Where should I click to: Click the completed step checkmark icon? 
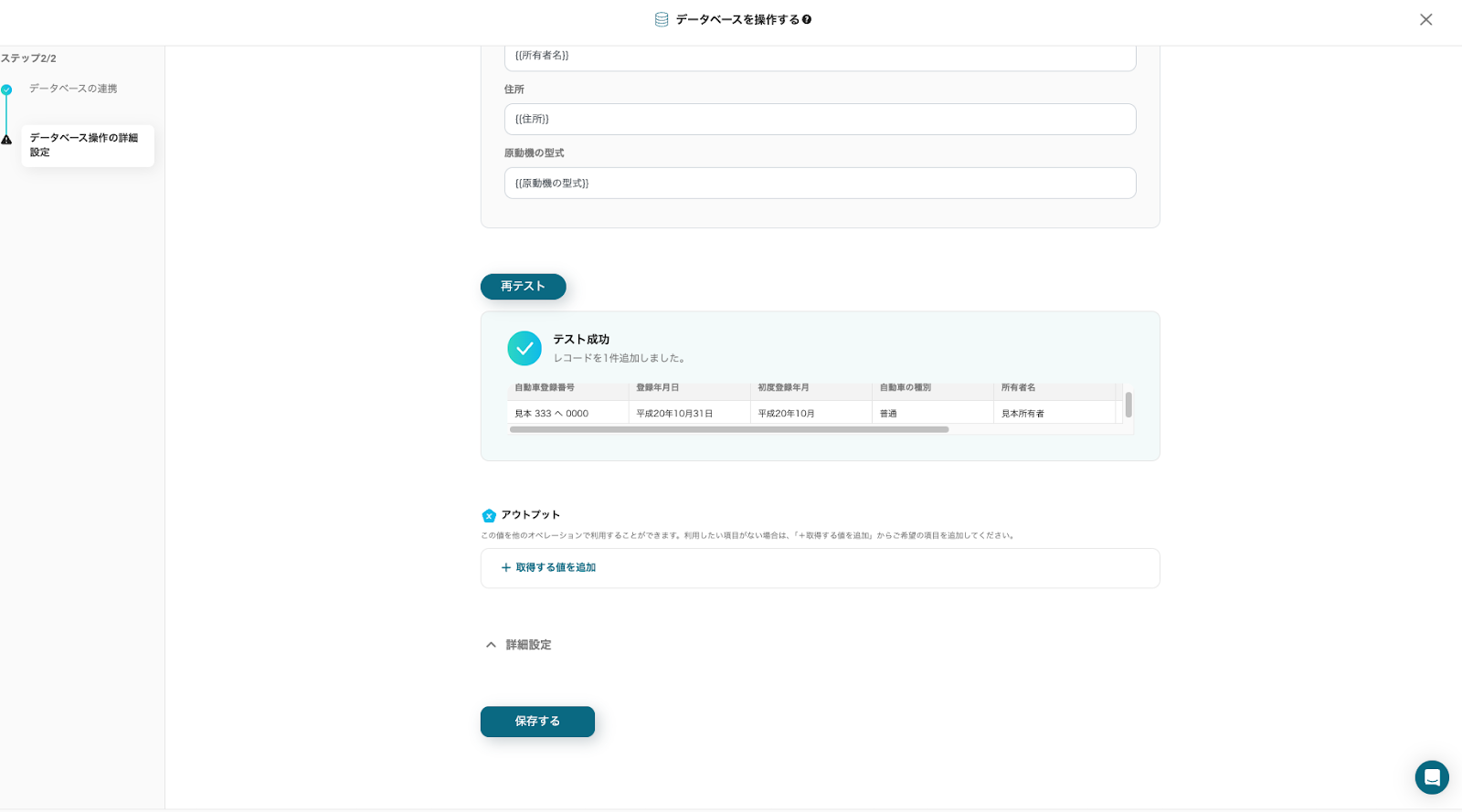[6, 90]
